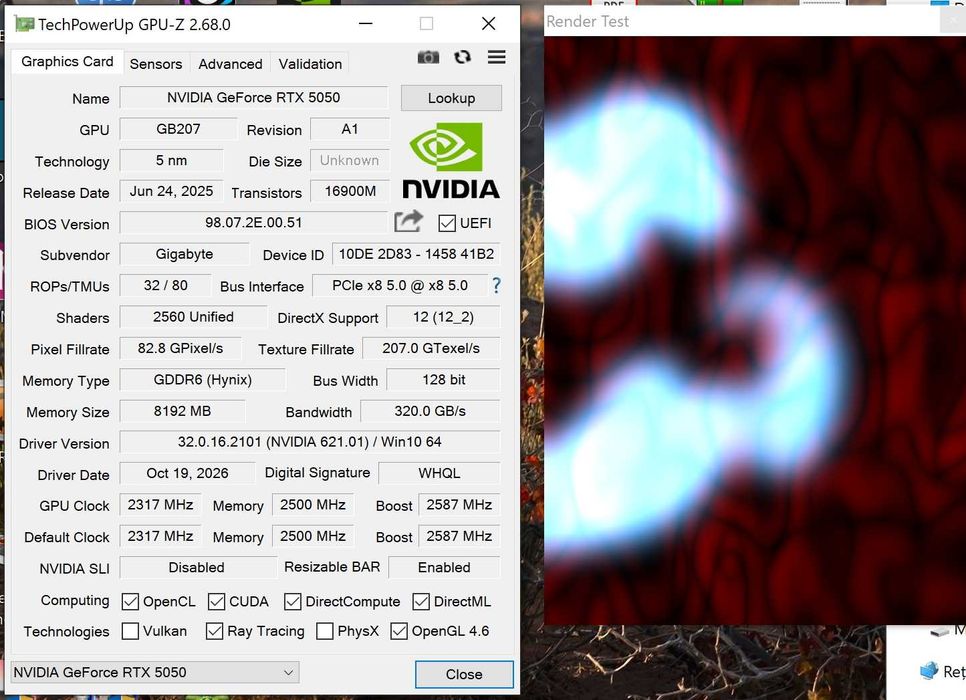The image size is (966, 700).
Task: Click the NVIDIA logo
Action: (451, 161)
